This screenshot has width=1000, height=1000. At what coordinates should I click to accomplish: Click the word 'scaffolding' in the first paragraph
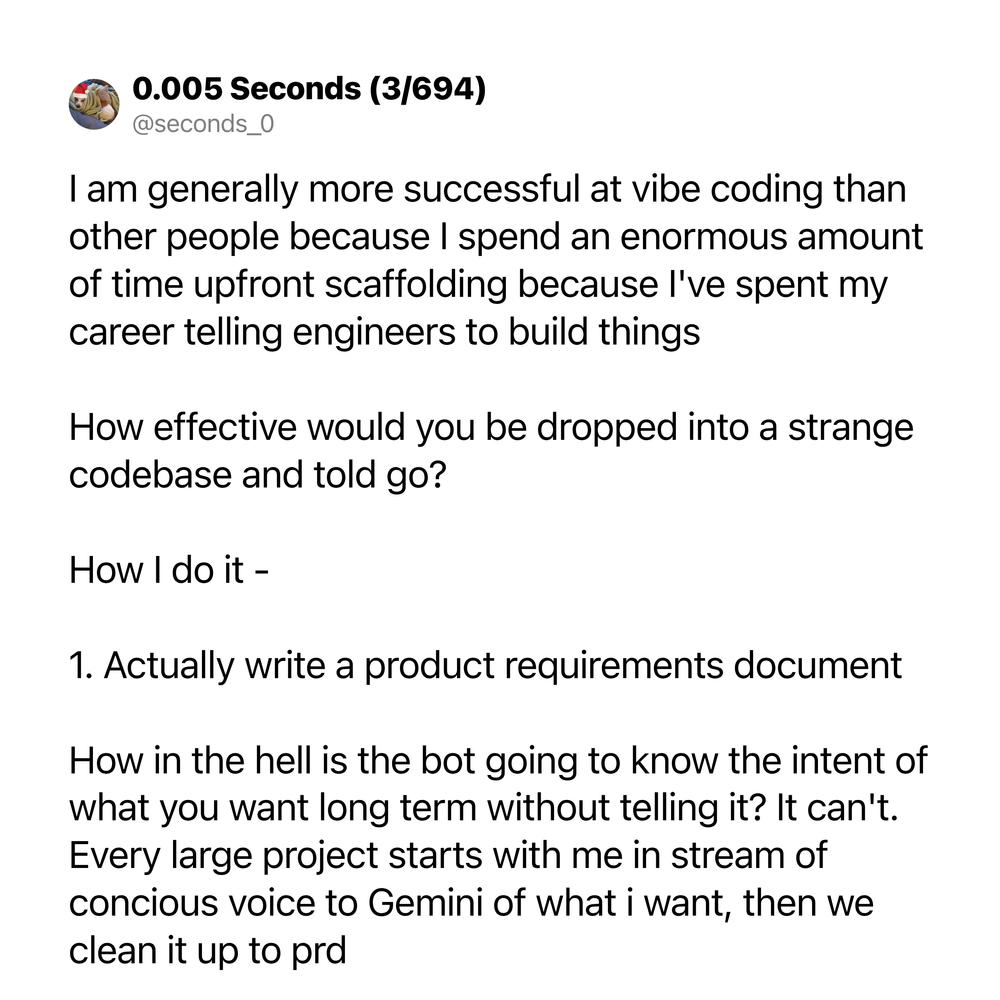(416, 284)
